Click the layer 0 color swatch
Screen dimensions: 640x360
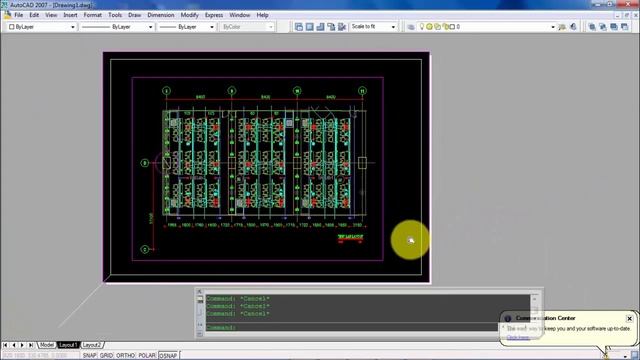point(452,27)
